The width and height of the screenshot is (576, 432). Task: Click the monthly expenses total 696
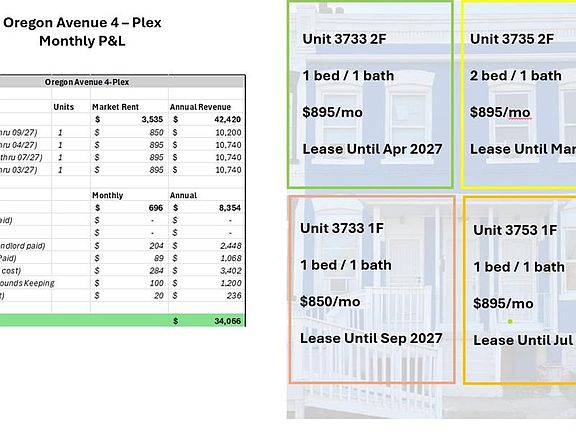pos(156,208)
